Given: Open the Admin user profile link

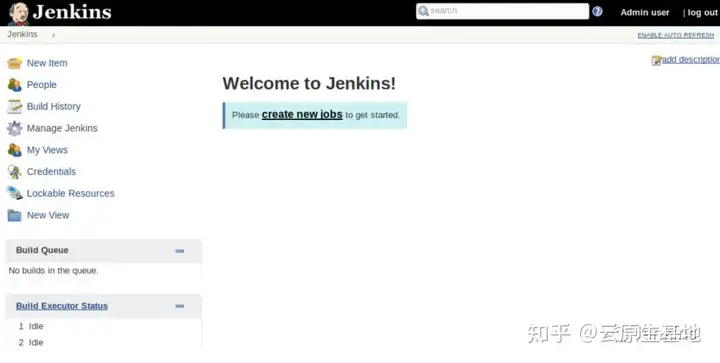Looking at the screenshot, I should pos(645,12).
